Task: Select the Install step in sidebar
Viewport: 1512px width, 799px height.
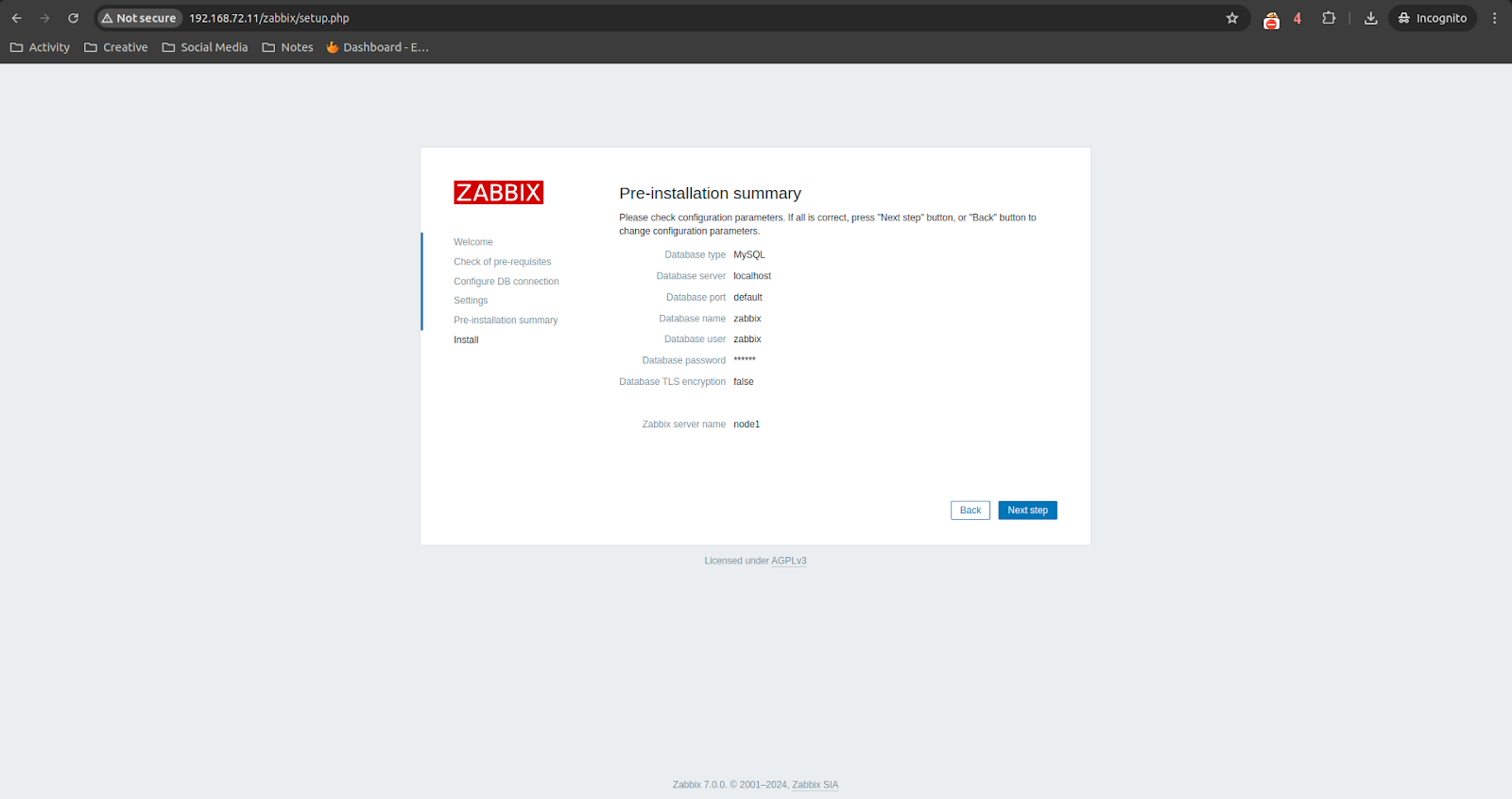Action: [466, 340]
